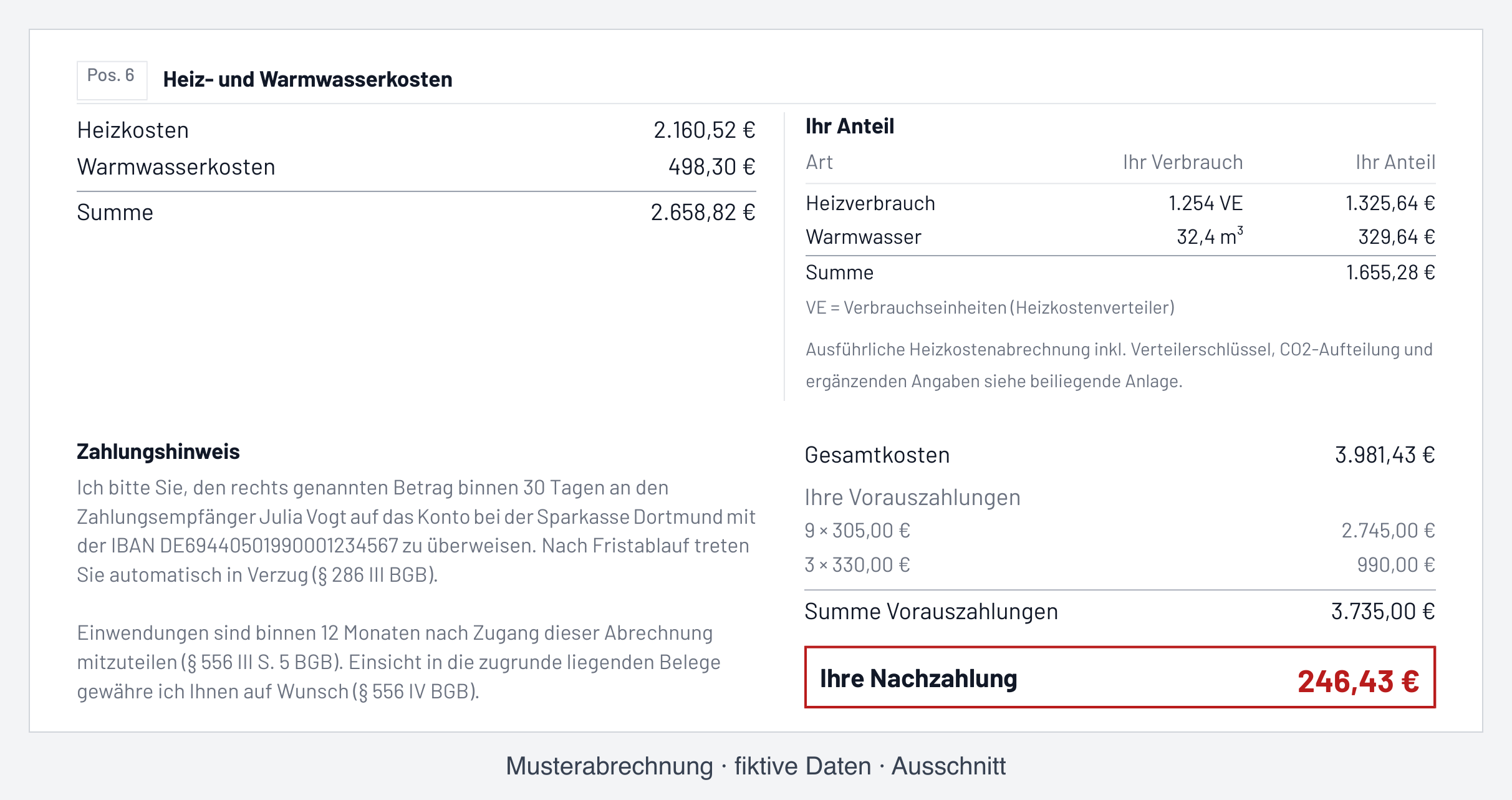The height and width of the screenshot is (800, 1512).
Task: Click the 'Heizverbrauch' row label
Action: pyautogui.click(x=870, y=203)
